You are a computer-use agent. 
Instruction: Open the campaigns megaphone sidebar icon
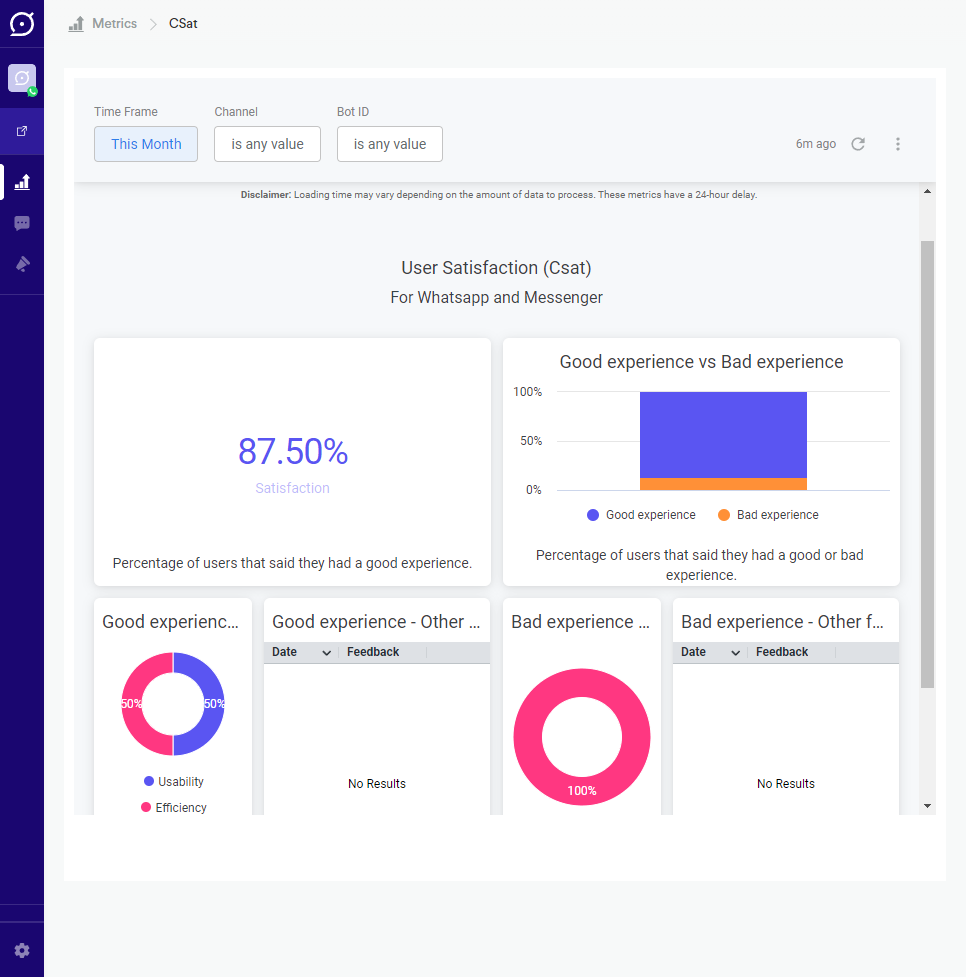coord(22,264)
